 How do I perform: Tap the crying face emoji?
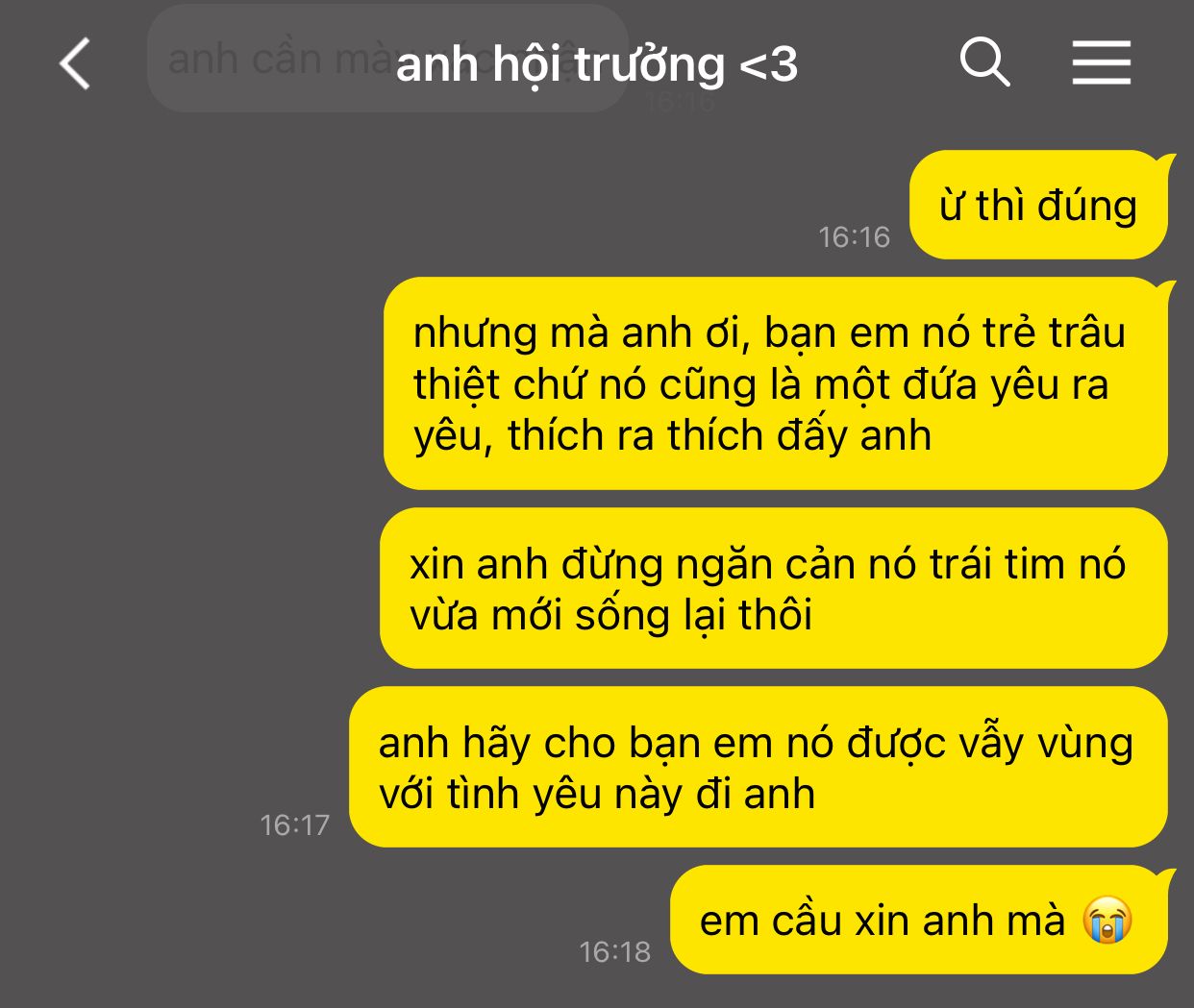(1107, 921)
